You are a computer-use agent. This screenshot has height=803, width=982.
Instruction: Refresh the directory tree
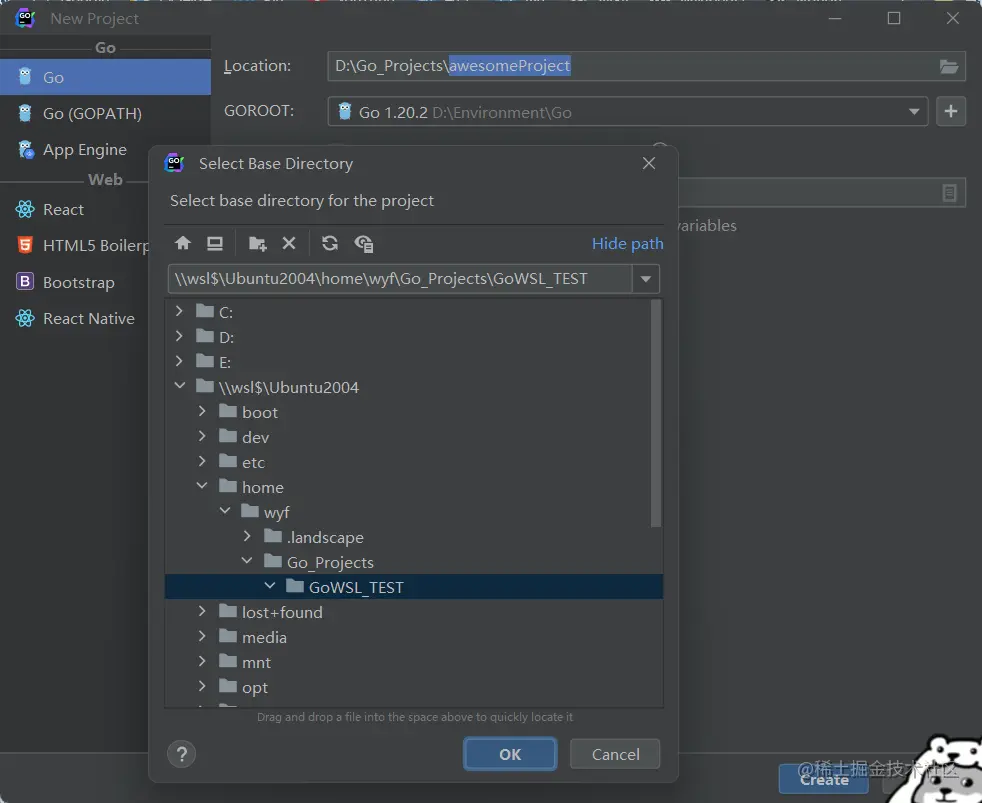(x=330, y=243)
